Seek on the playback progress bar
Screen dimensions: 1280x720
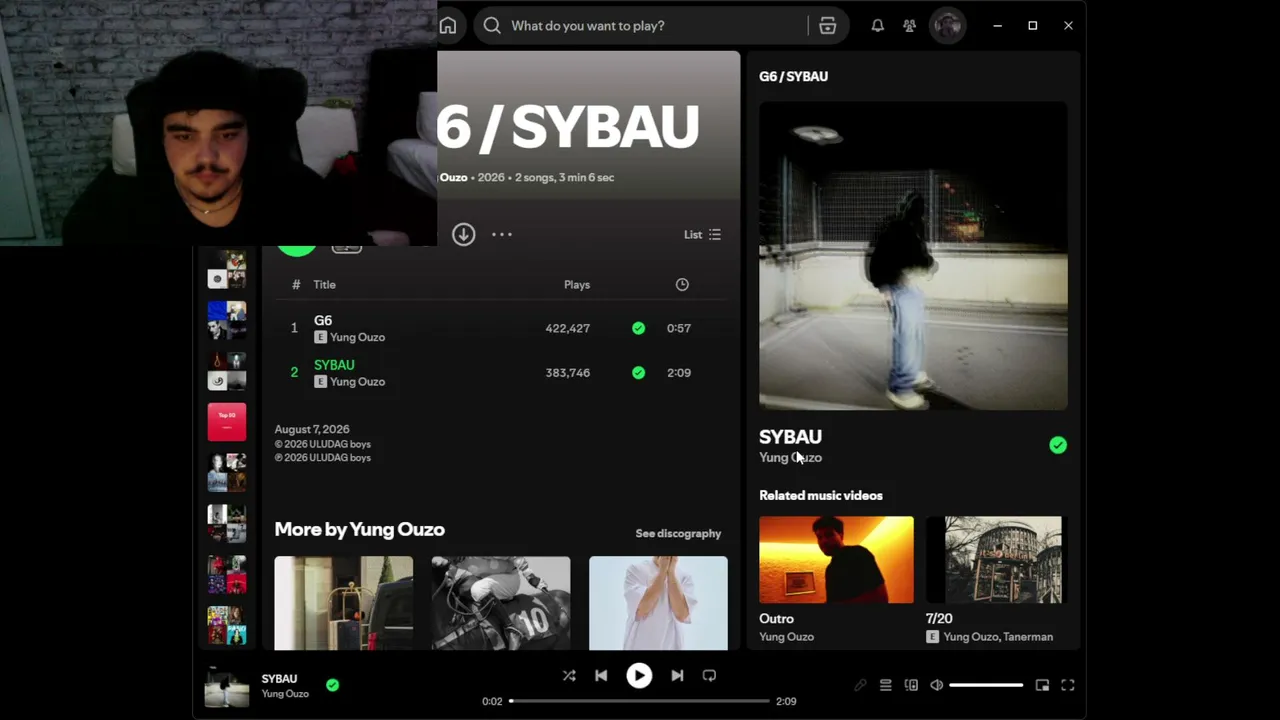coord(640,701)
